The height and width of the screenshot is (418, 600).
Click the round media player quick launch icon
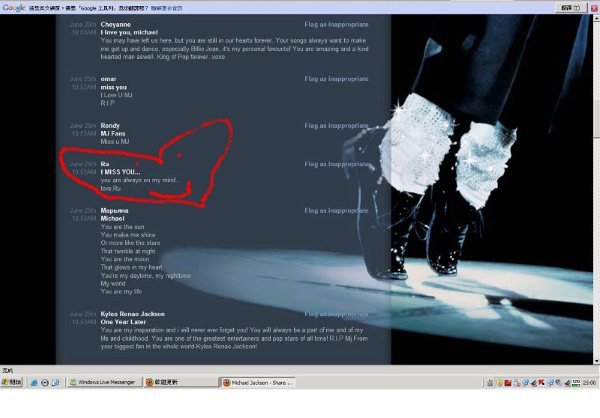(x=44, y=382)
